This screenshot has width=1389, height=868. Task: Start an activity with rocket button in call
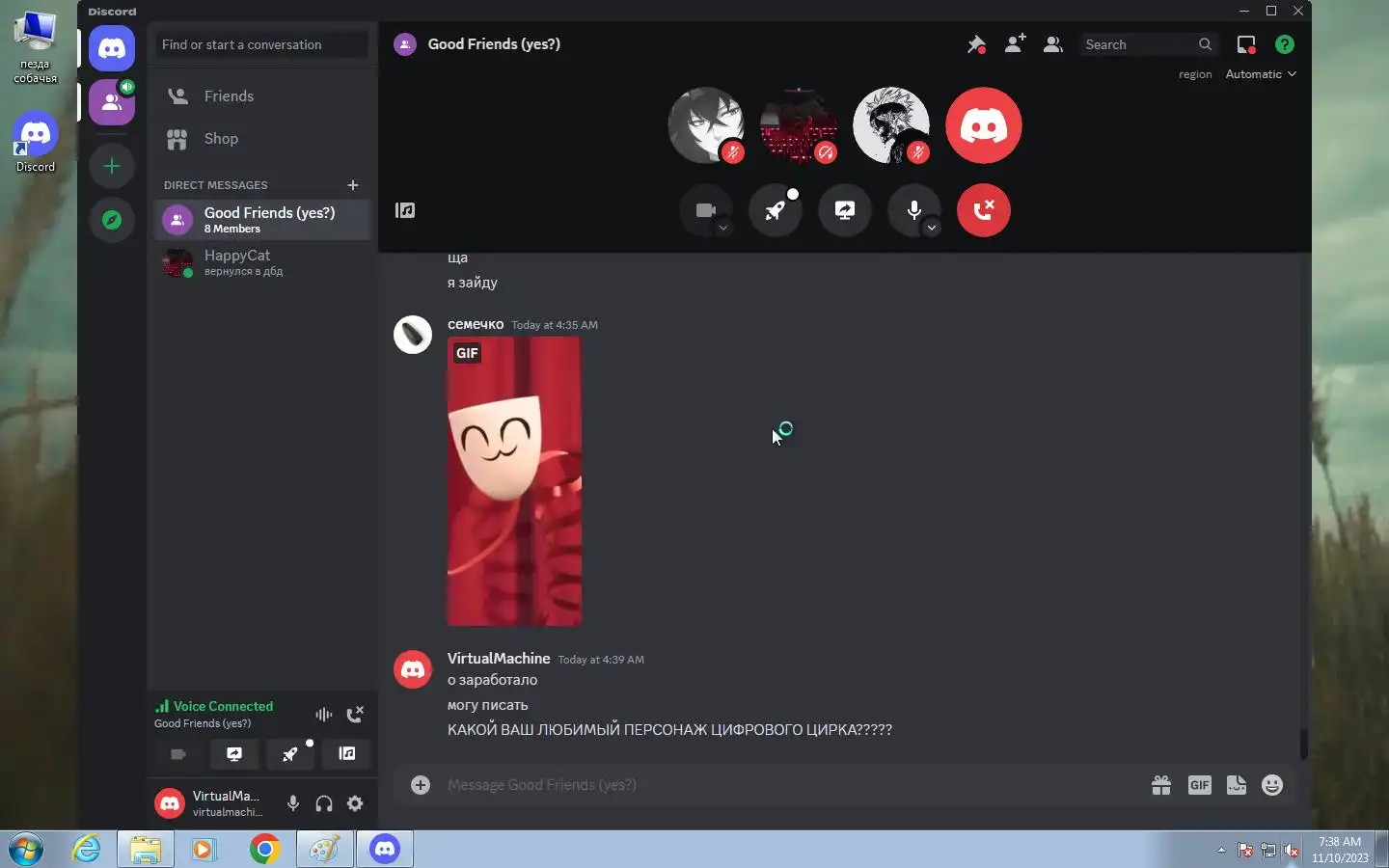776,210
